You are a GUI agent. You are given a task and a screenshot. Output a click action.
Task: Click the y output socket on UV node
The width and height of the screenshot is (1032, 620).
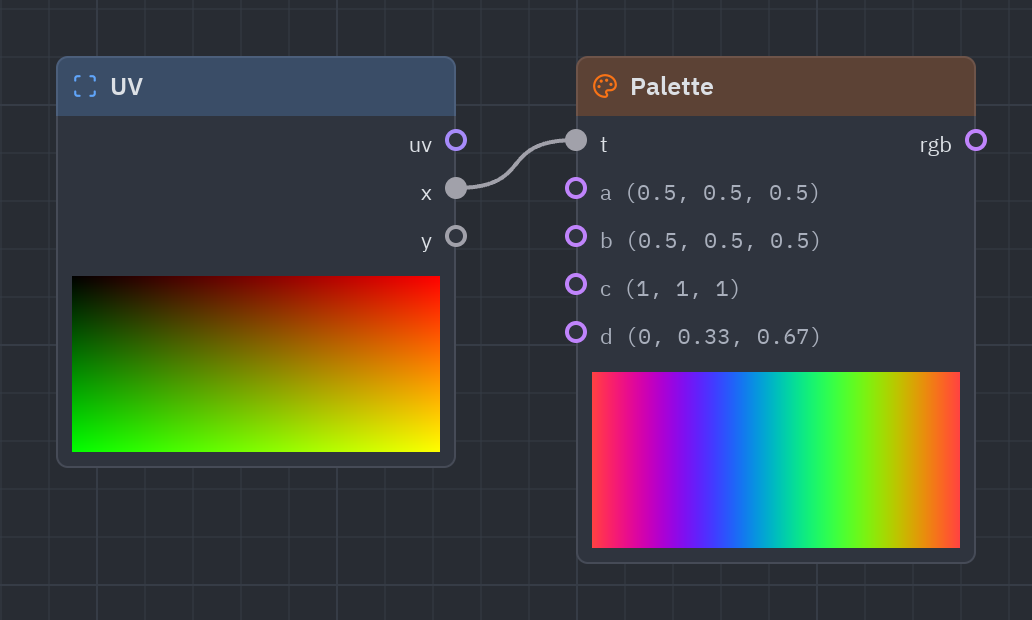pyautogui.click(x=456, y=236)
